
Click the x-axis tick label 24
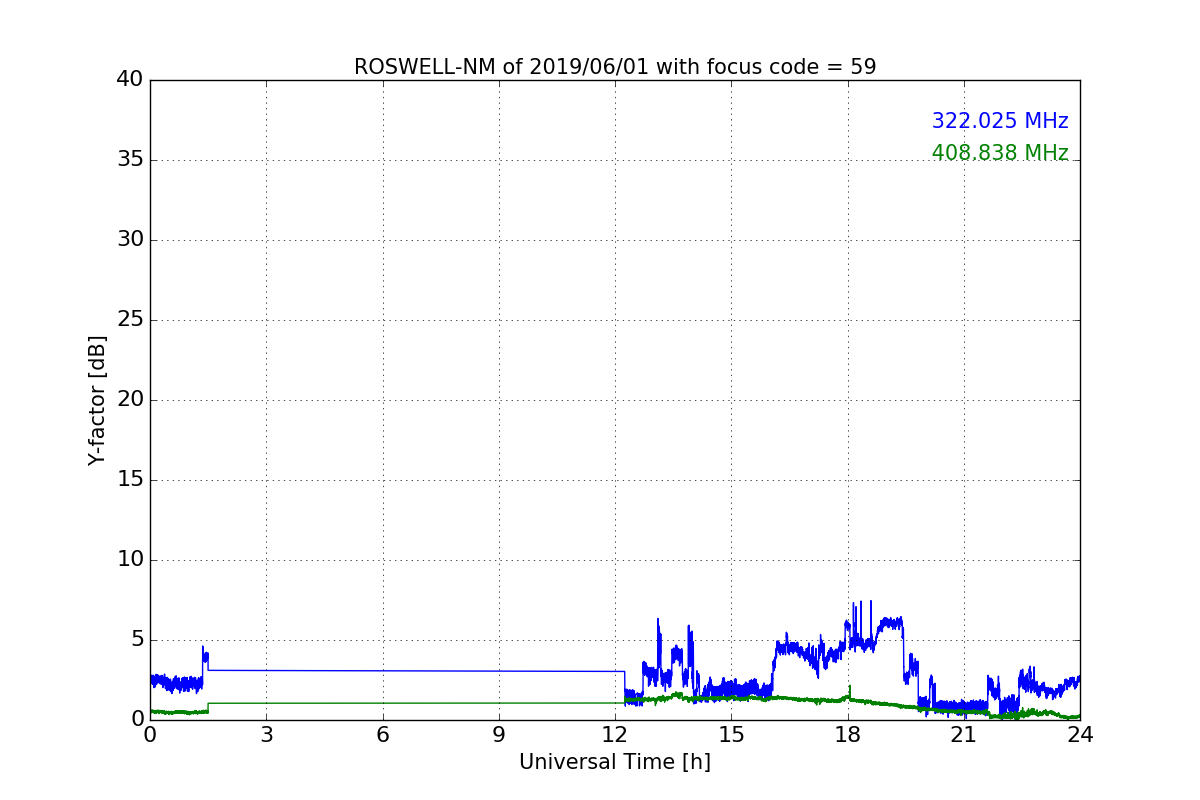[x=1080, y=734]
